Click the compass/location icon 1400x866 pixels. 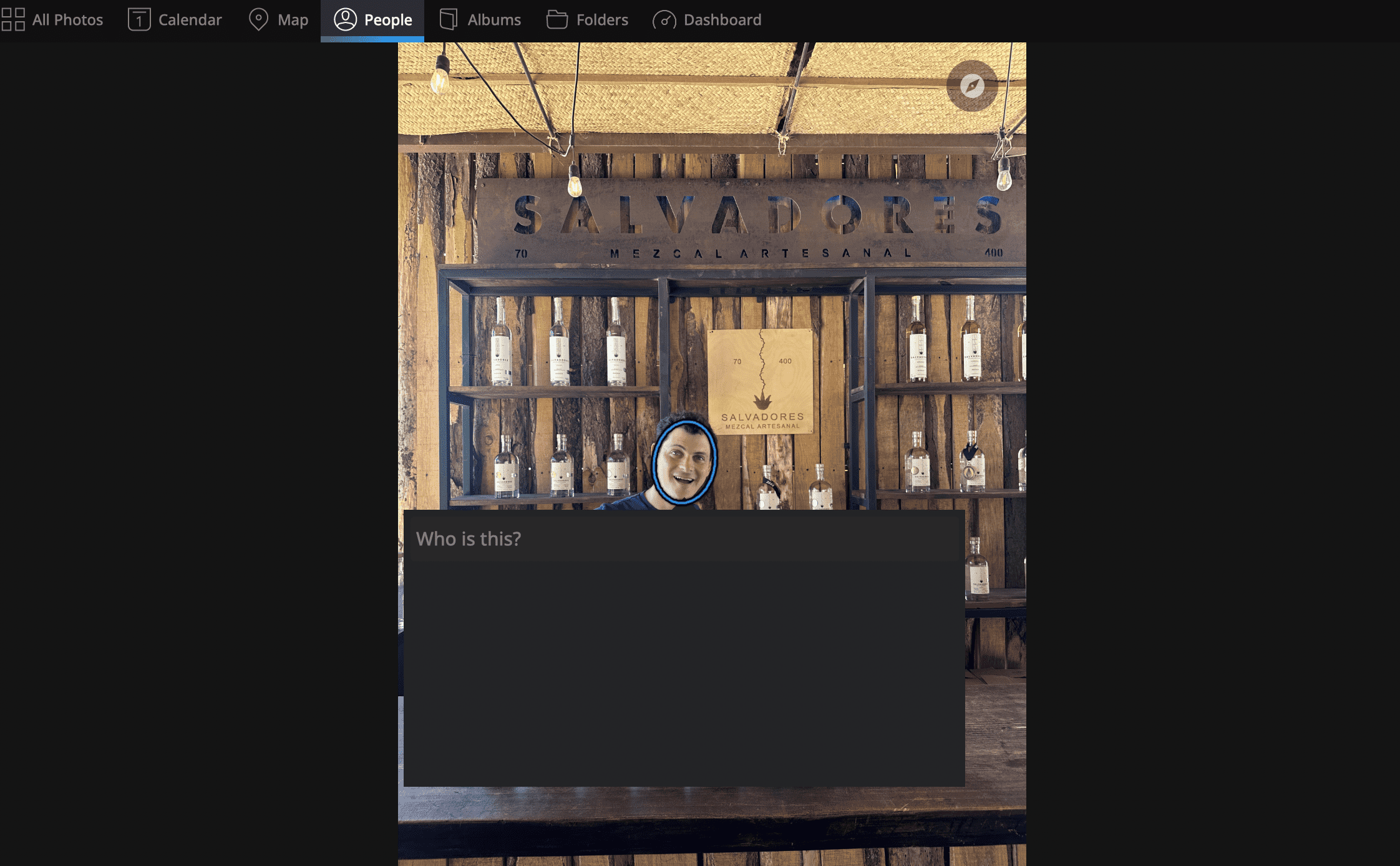pos(971,85)
